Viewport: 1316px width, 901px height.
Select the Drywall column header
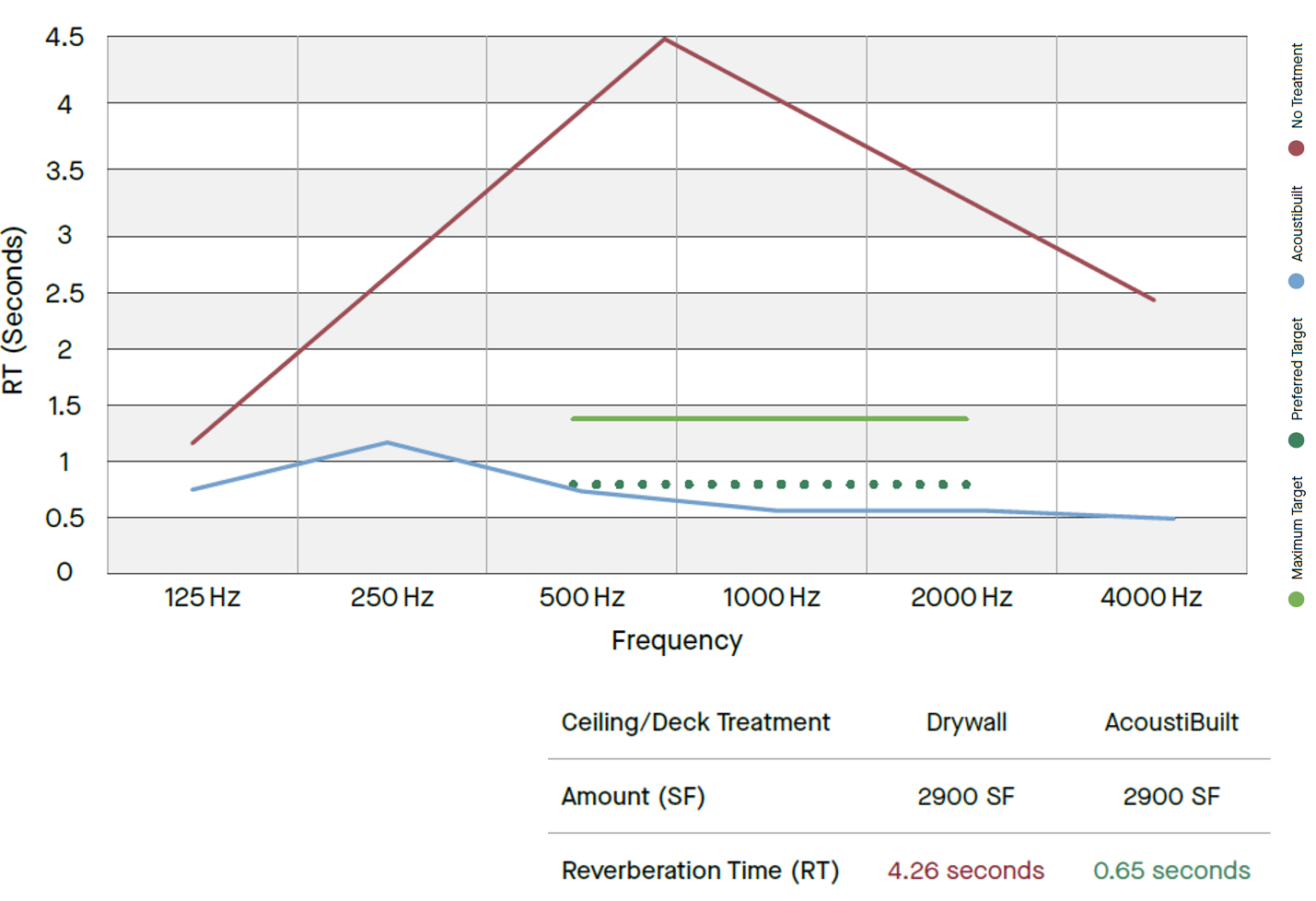tap(966, 722)
